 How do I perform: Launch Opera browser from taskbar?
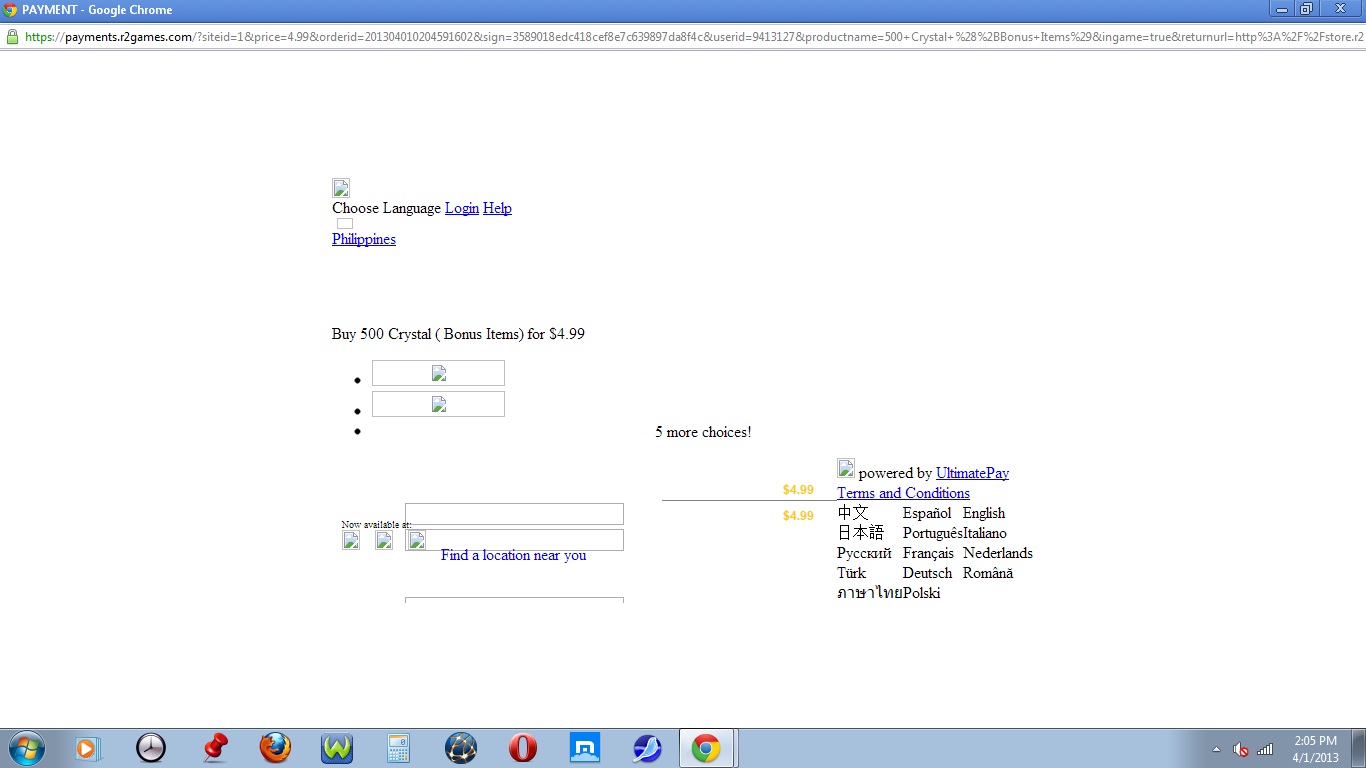tap(522, 748)
